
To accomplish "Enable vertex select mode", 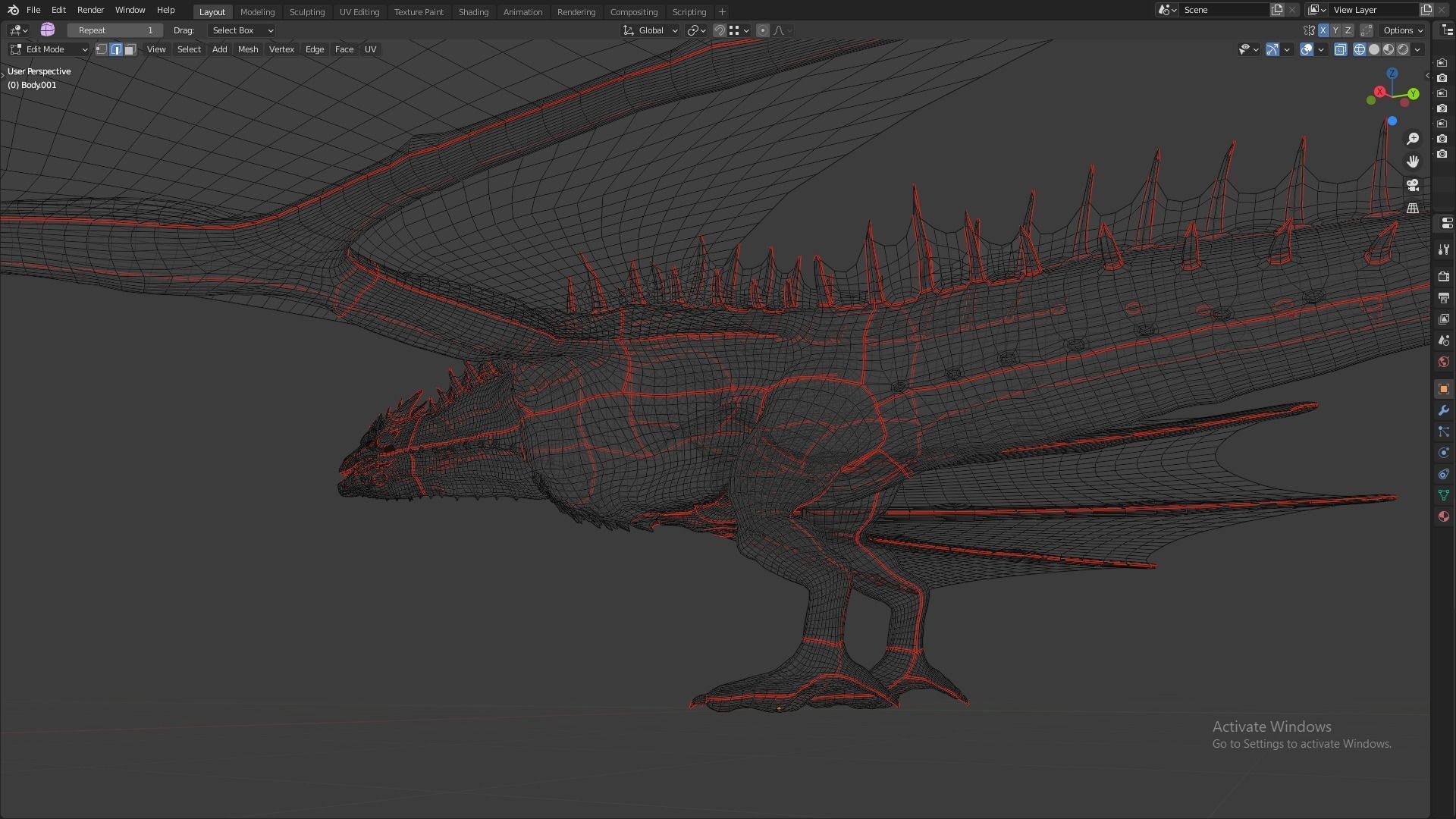I will click(101, 49).
